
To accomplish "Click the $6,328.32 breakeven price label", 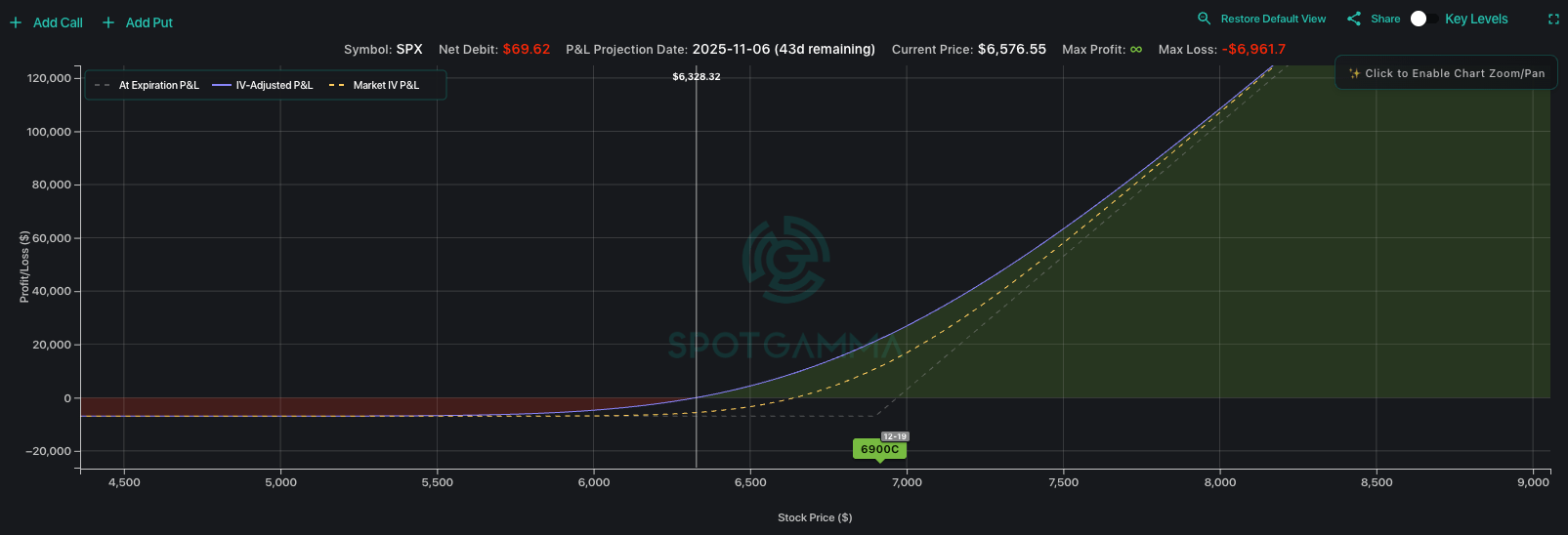I will click(697, 77).
